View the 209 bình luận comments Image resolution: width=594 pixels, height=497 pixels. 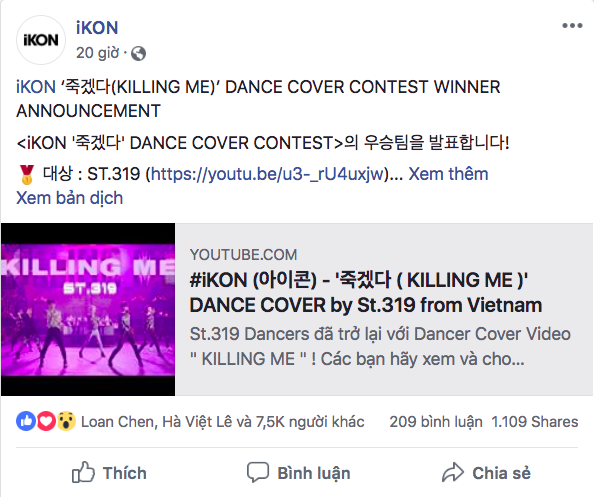(x=436, y=422)
